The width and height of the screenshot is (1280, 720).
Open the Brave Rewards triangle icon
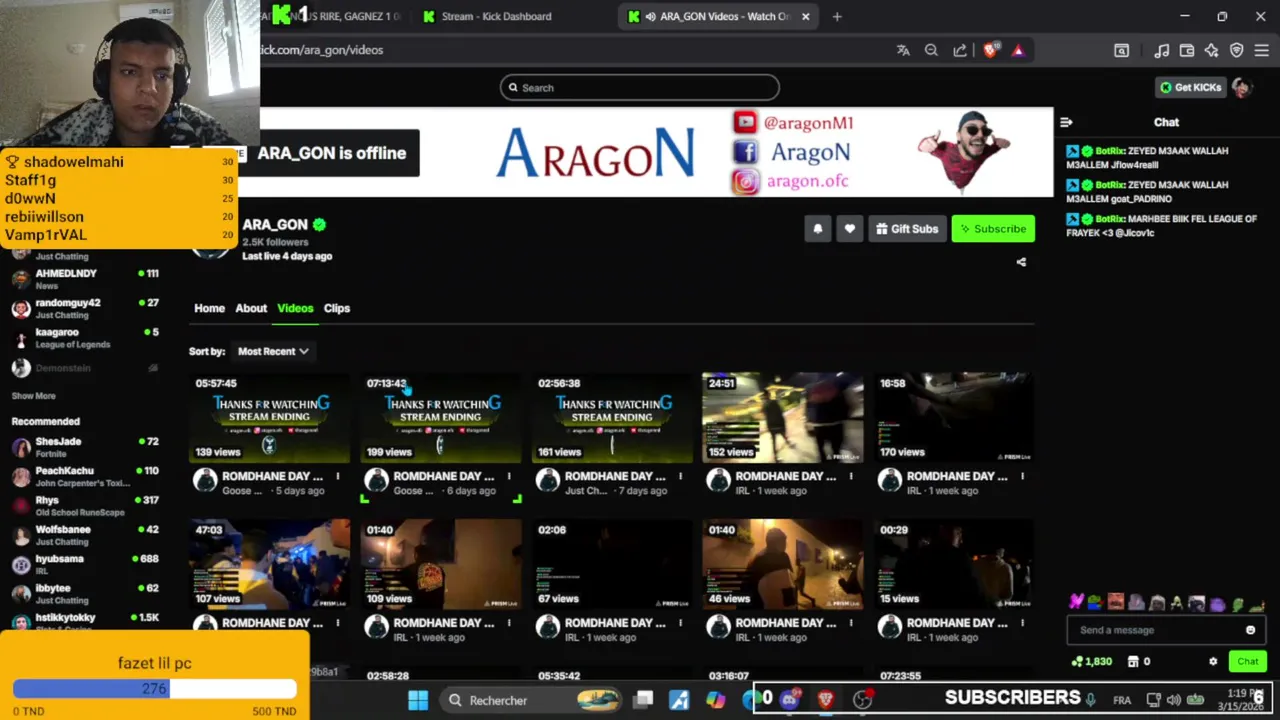pyautogui.click(x=1018, y=50)
